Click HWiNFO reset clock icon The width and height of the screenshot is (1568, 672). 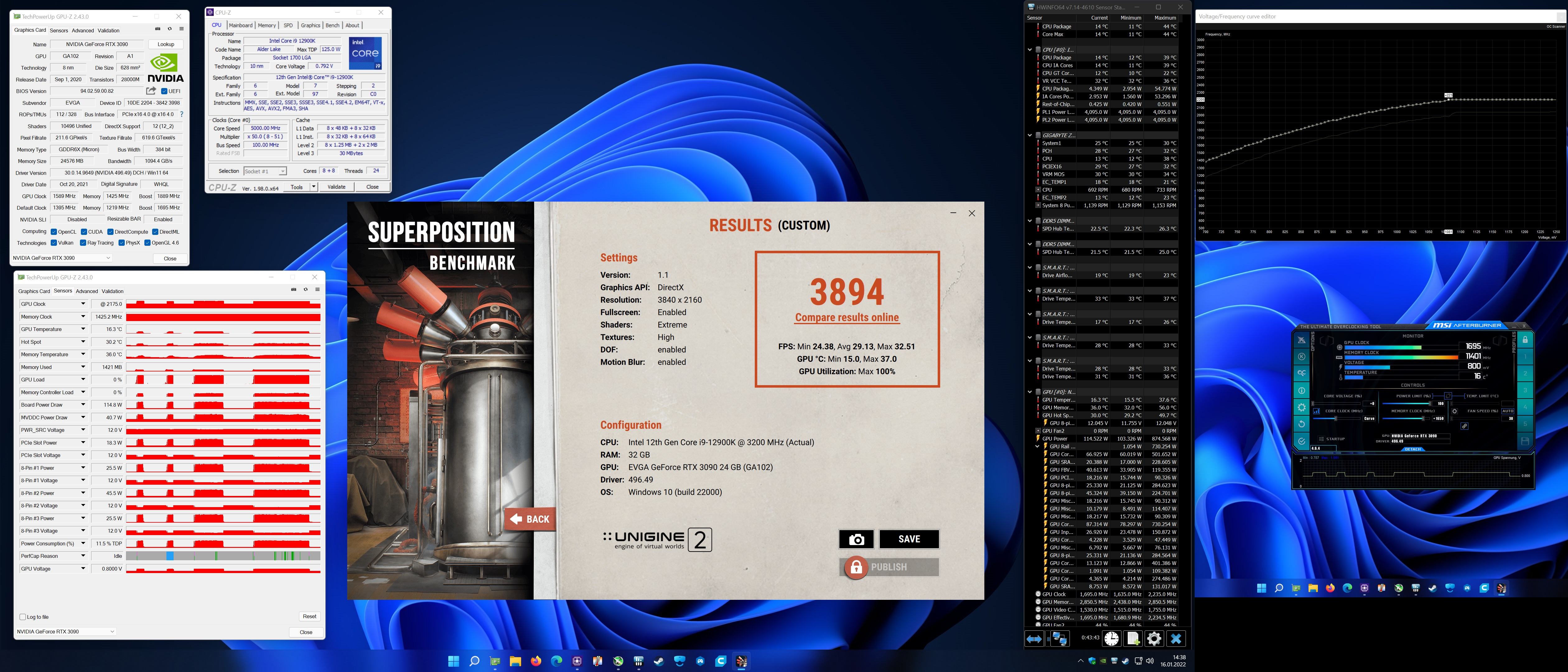1112,638
